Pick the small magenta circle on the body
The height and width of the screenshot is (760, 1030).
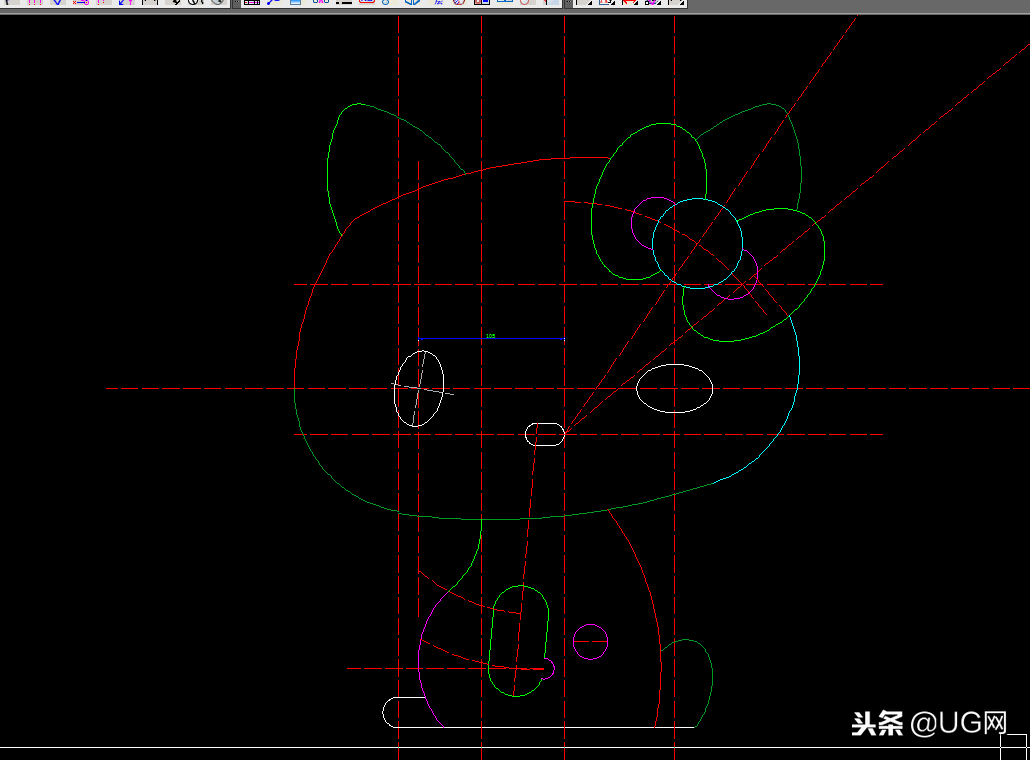[x=591, y=642]
